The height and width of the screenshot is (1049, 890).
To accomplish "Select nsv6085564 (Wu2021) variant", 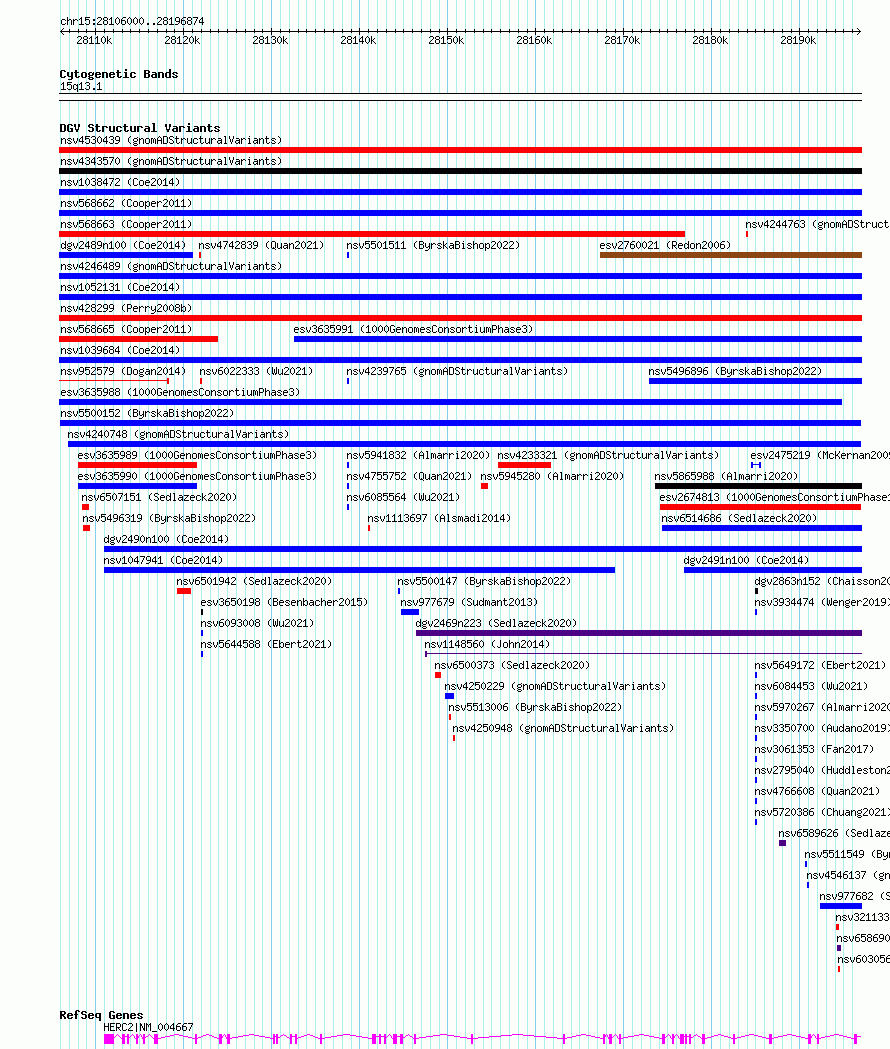I will pos(403,498).
